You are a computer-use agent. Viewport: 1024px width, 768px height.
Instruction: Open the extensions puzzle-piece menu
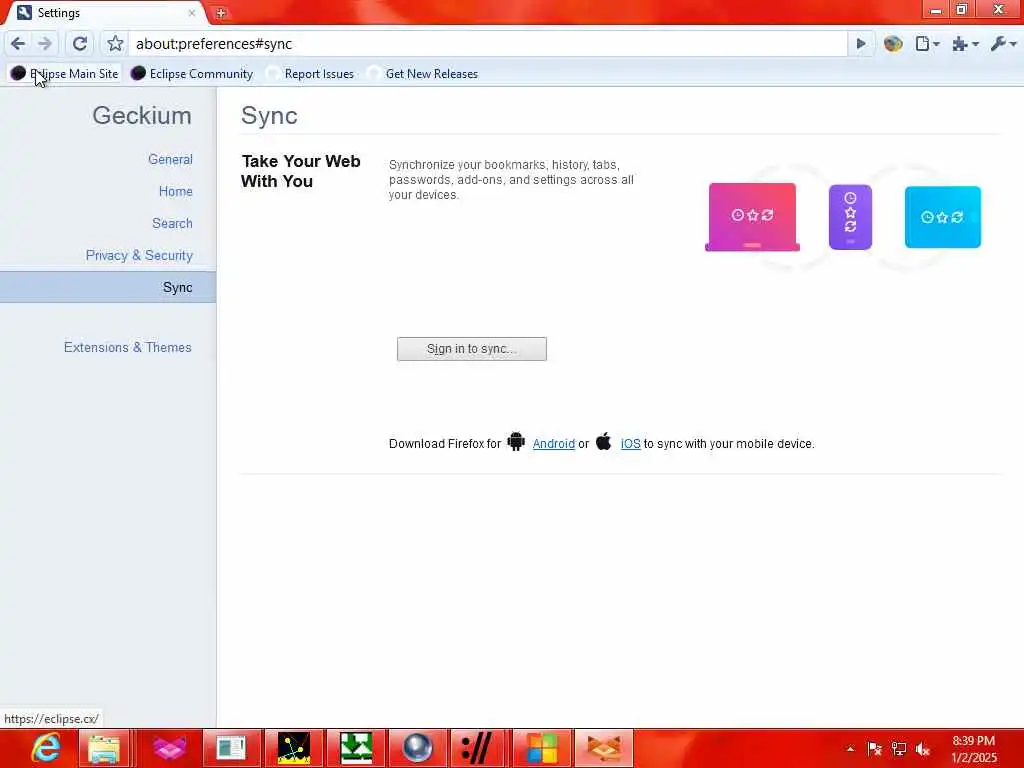(x=965, y=44)
